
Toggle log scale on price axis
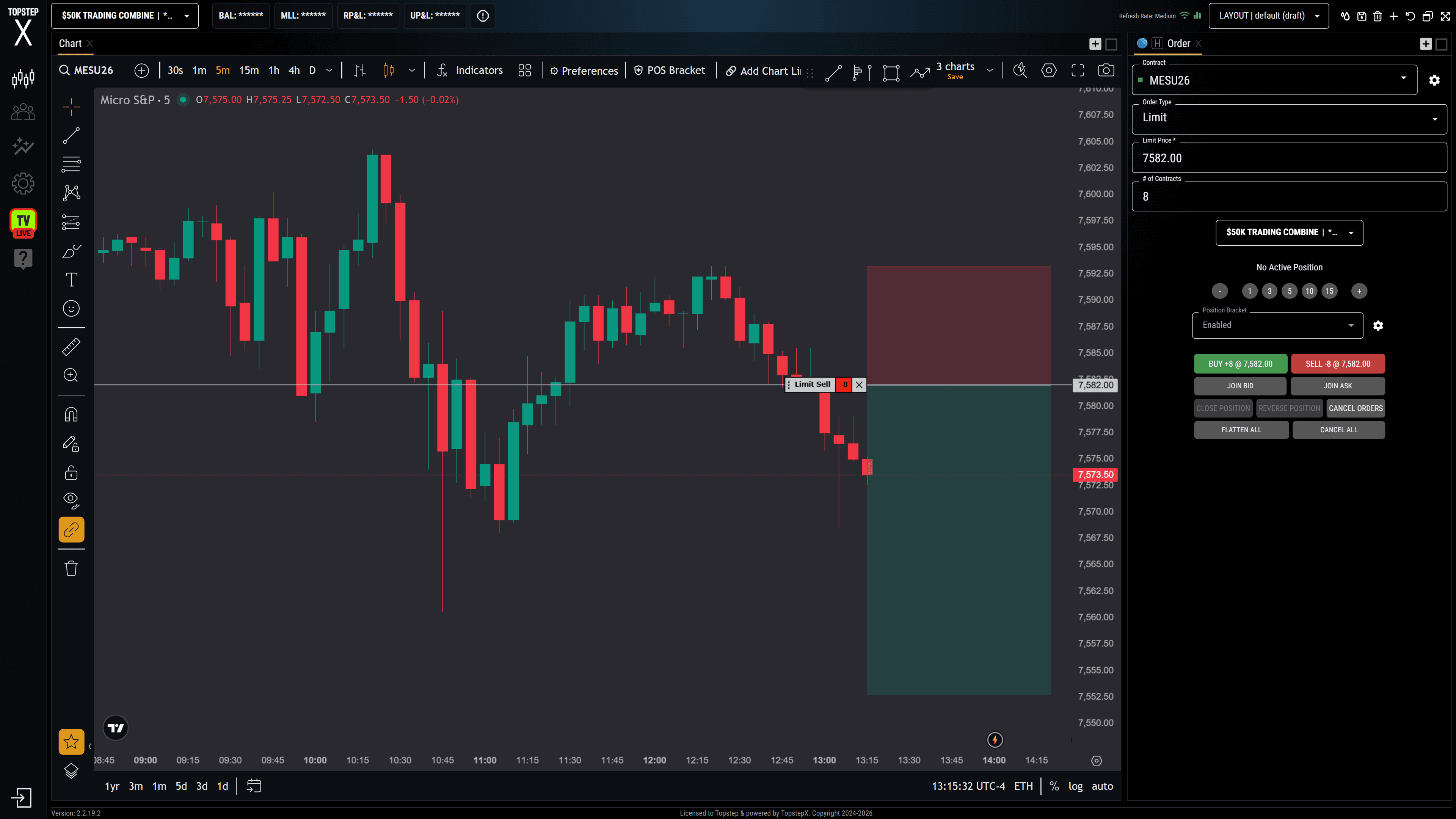pos(1076,786)
